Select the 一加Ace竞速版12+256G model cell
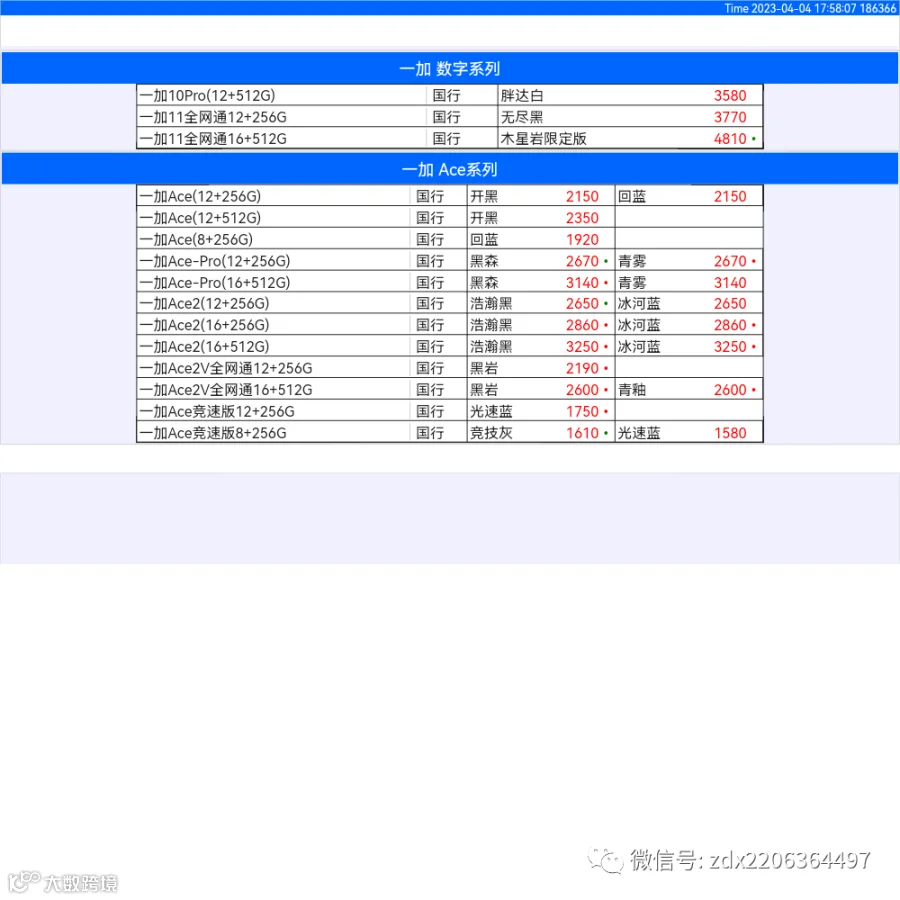Screen dimensions: 900x900 pyautogui.click(x=273, y=412)
